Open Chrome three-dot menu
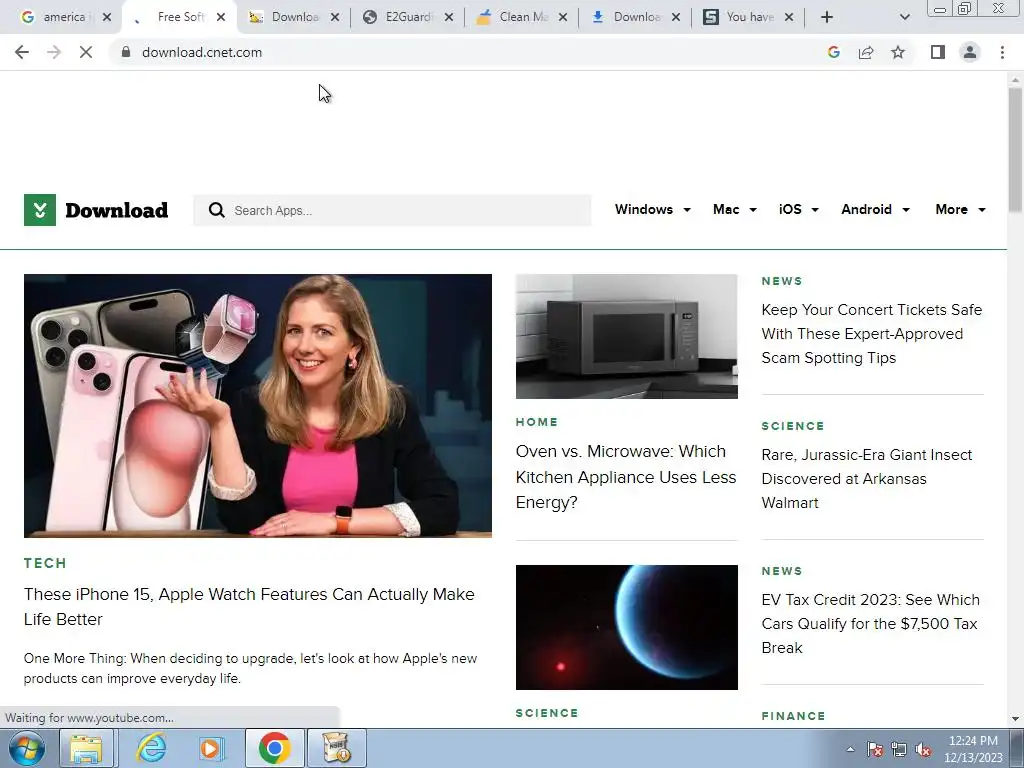Screen dimensions: 1024x768 [1002, 52]
